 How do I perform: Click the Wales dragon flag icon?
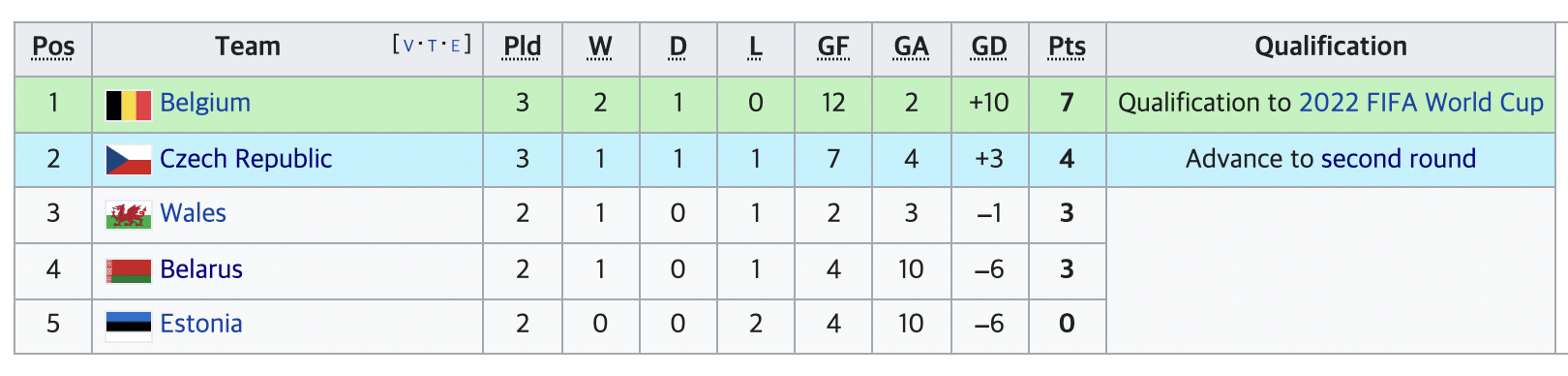(x=129, y=215)
